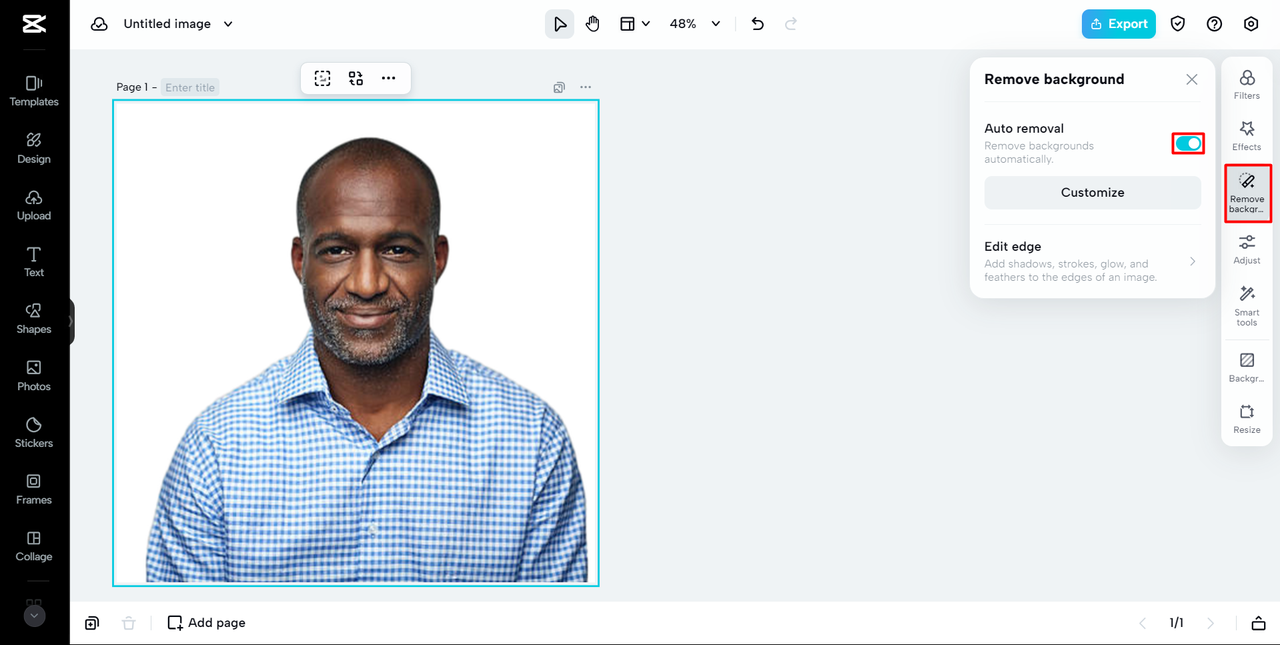The image size is (1280, 645).
Task: Undo the last action
Action: 758,24
